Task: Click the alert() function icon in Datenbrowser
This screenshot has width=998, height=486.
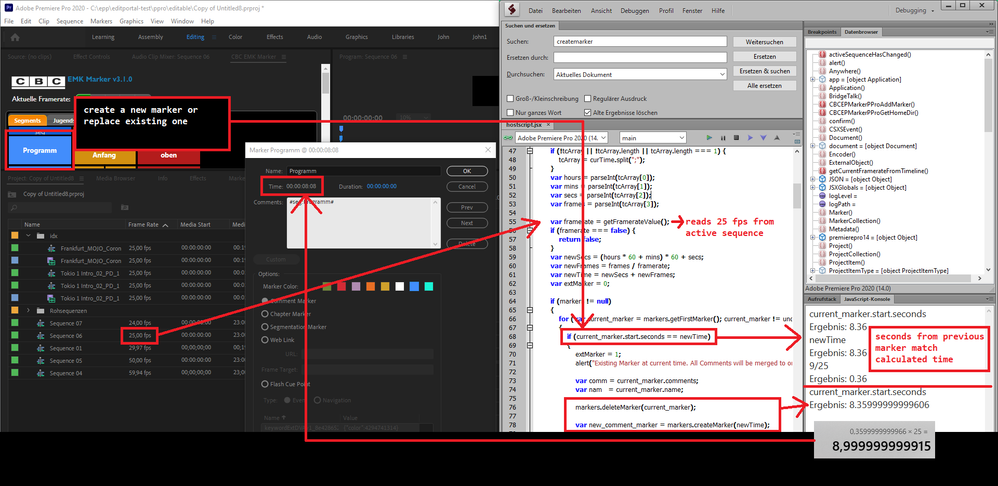Action: (823, 63)
